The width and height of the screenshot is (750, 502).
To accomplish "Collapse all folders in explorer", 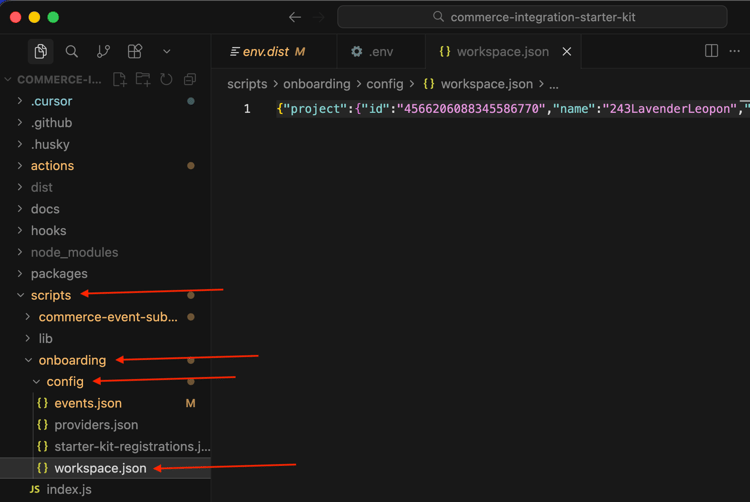I will pyautogui.click(x=190, y=79).
